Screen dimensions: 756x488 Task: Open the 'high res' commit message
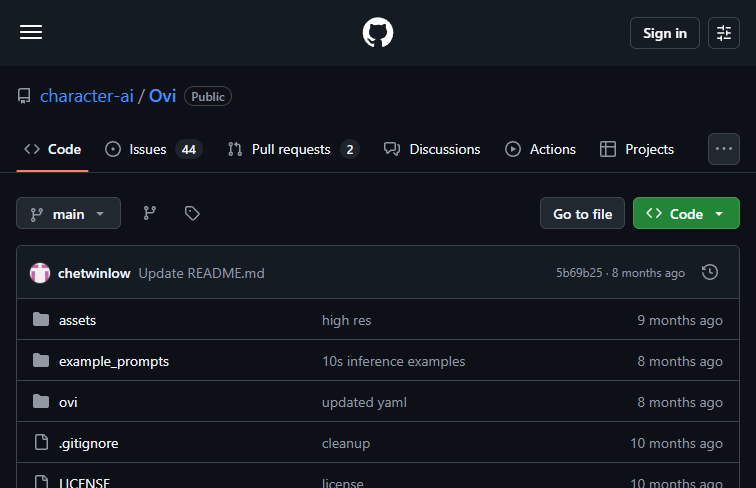[x=346, y=320]
